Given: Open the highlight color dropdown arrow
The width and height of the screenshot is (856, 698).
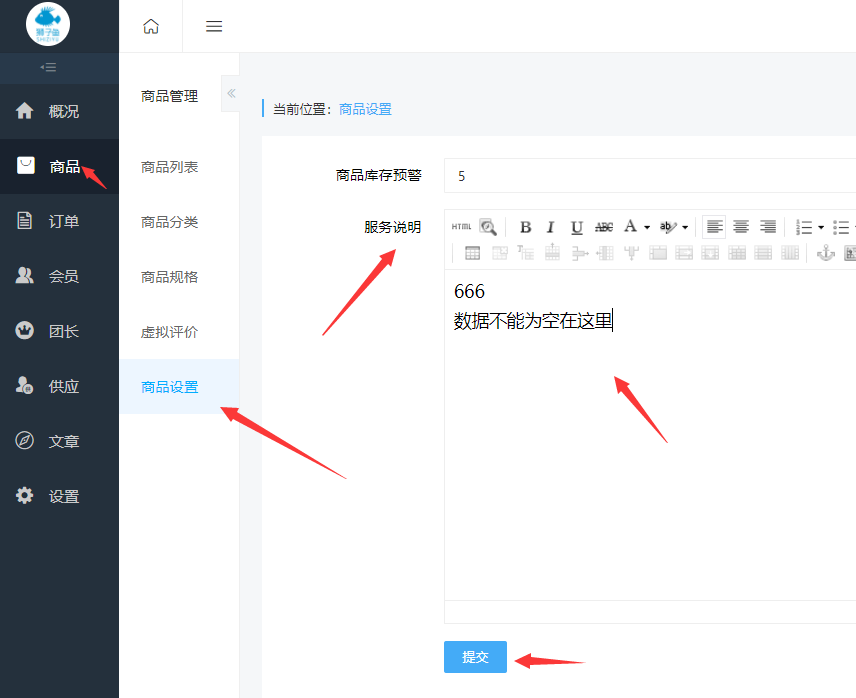Looking at the screenshot, I should (x=685, y=228).
